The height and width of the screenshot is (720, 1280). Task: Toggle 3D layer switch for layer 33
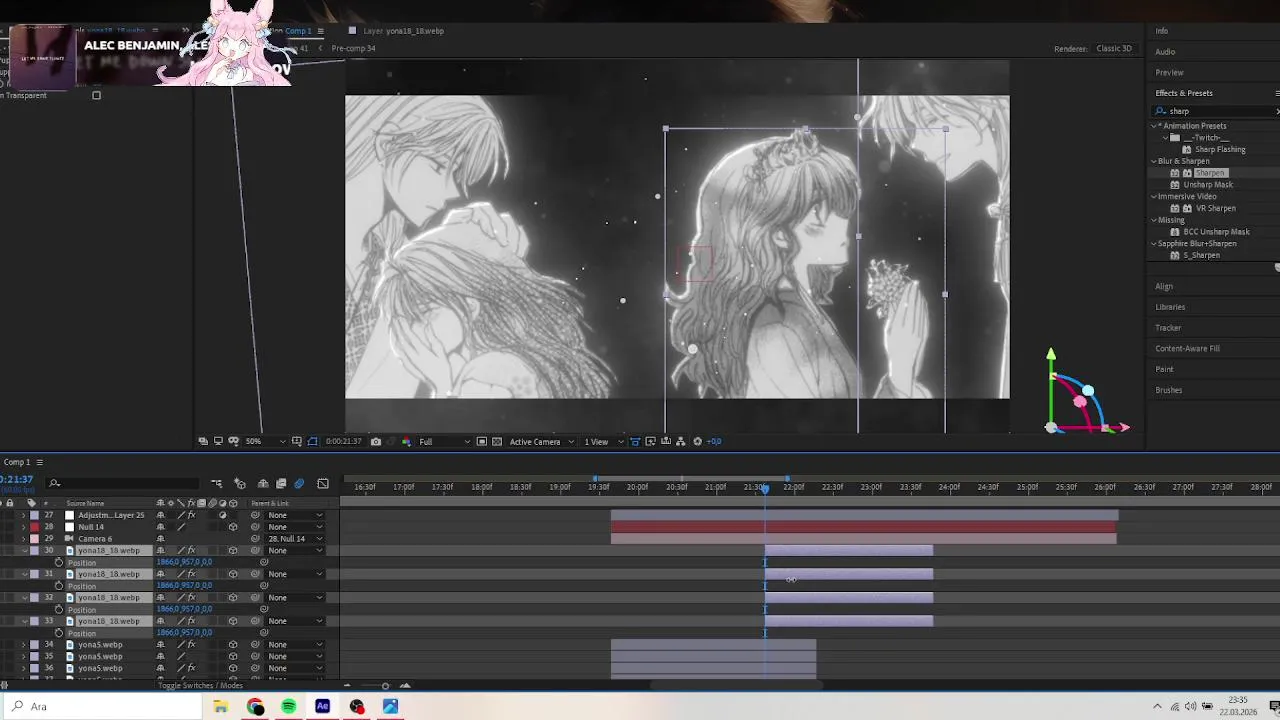point(233,621)
